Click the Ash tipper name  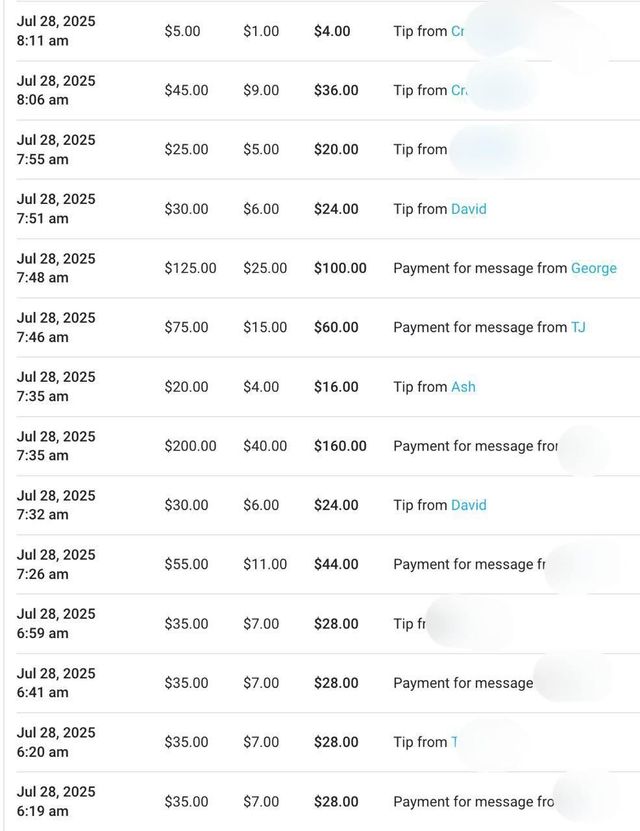tap(463, 387)
